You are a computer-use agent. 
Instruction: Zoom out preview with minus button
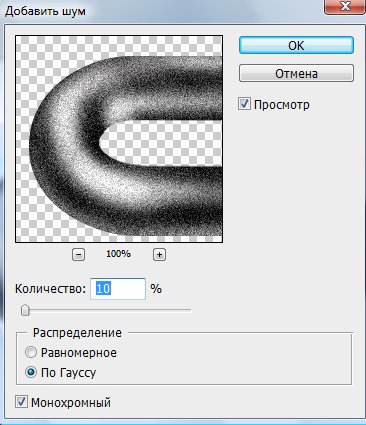(78, 255)
